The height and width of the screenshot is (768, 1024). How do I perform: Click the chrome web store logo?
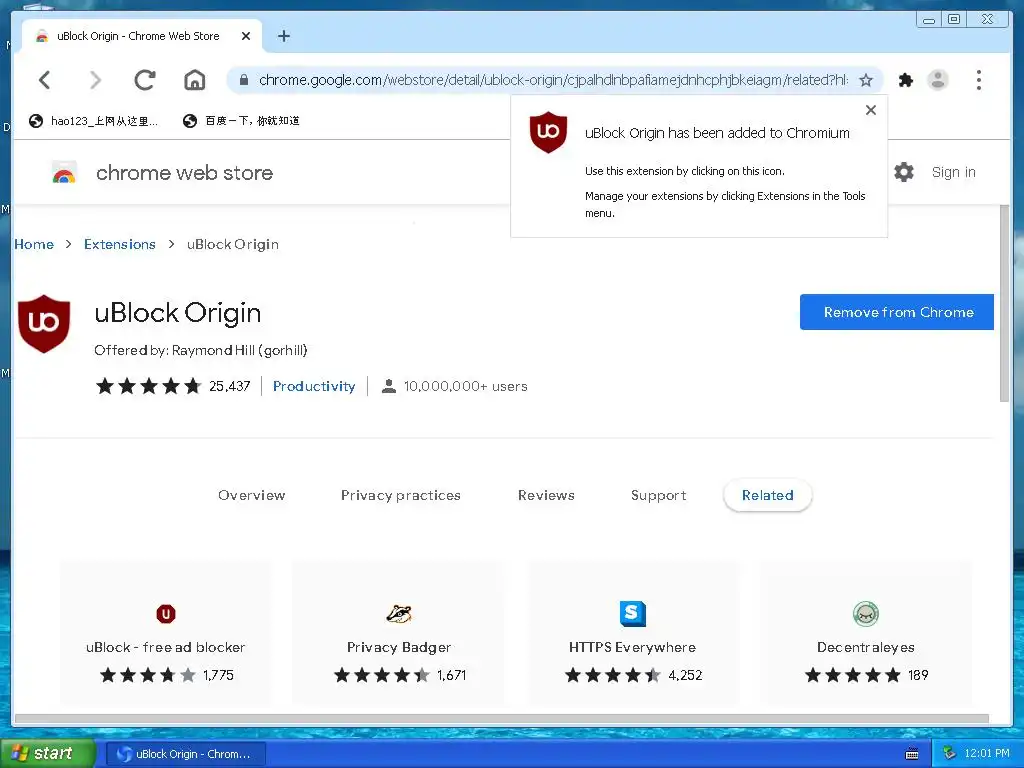pos(64,173)
